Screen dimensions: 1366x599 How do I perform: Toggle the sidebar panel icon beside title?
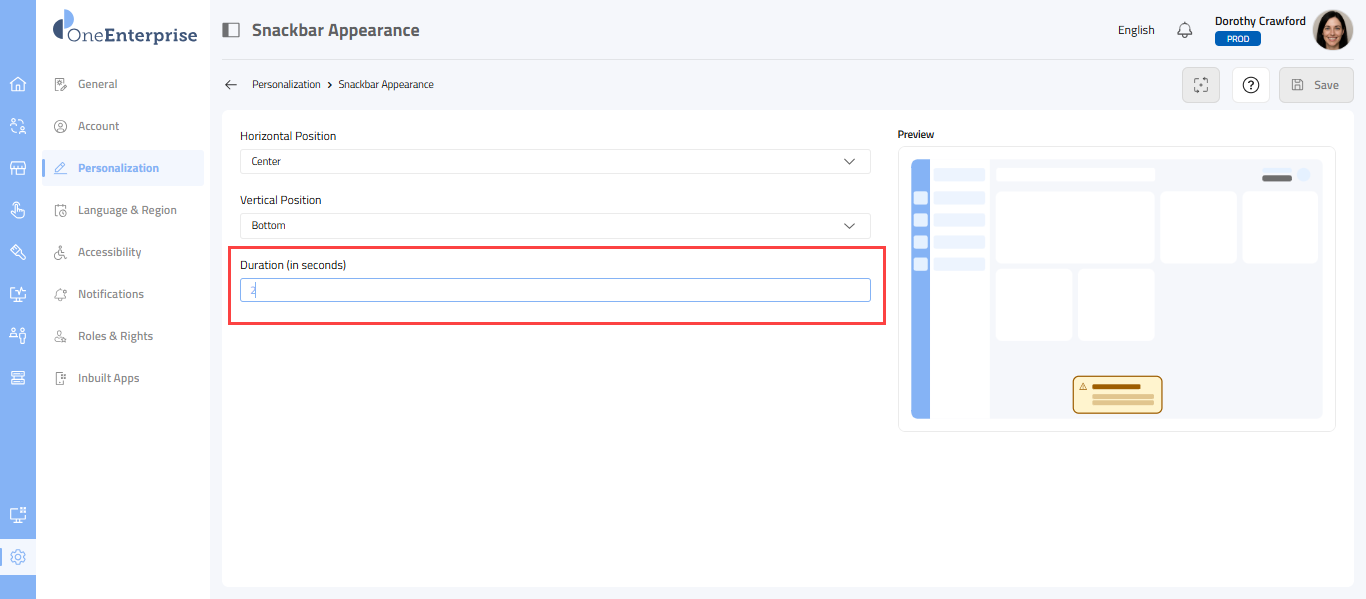pyautogui.click(x=231, y=30)
